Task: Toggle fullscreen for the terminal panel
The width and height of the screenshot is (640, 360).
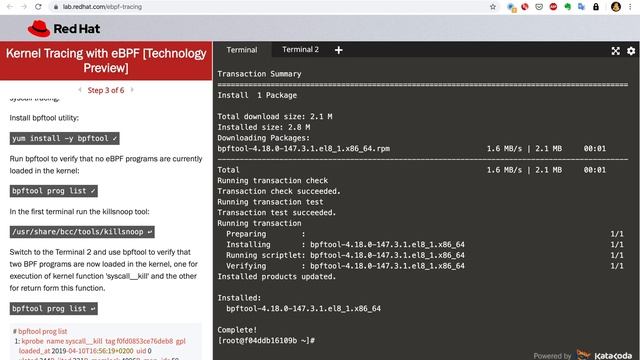Action: coord(616,51)
